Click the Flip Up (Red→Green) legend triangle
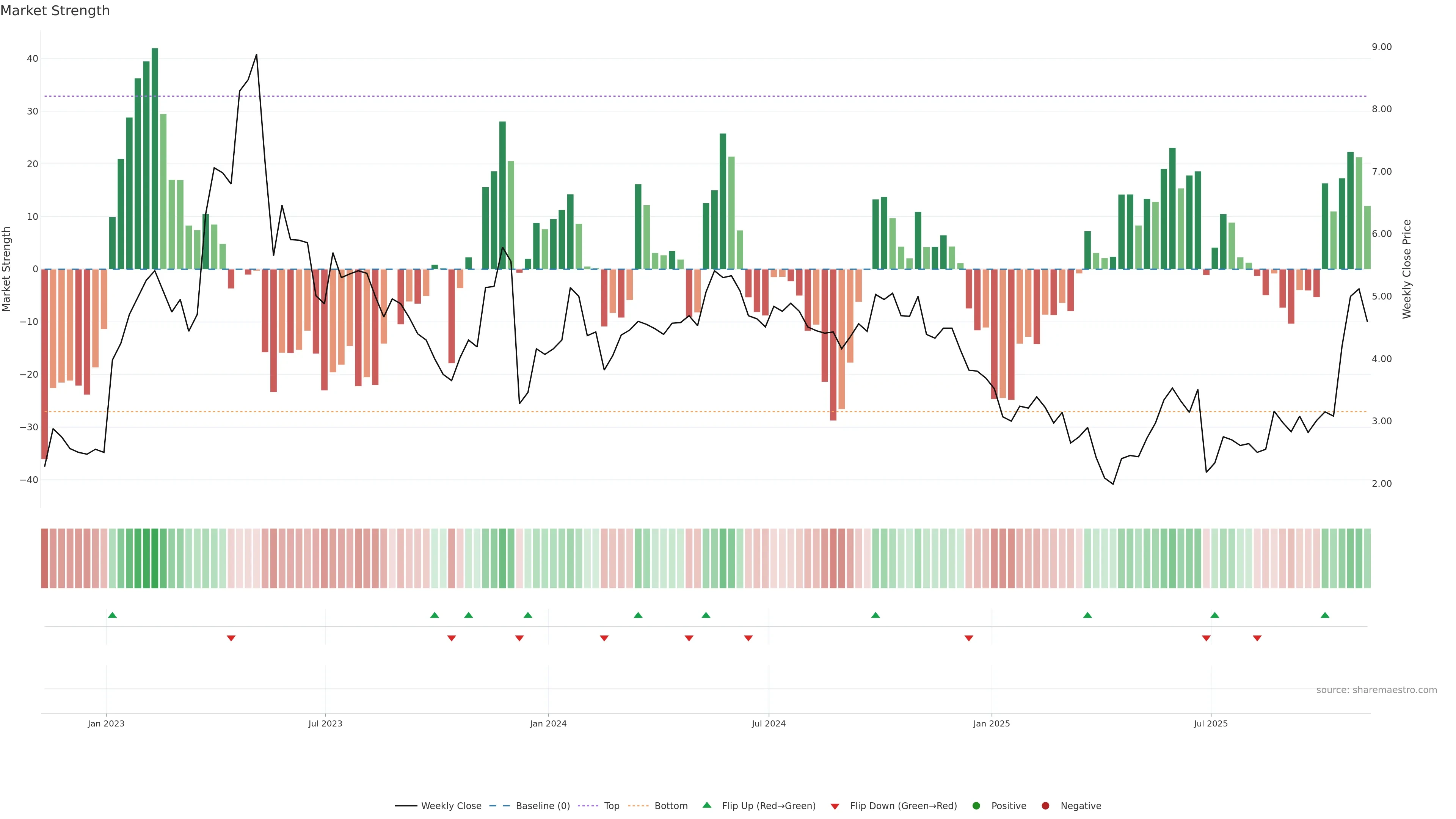The image size is (1456, 819). pos(706,805)
